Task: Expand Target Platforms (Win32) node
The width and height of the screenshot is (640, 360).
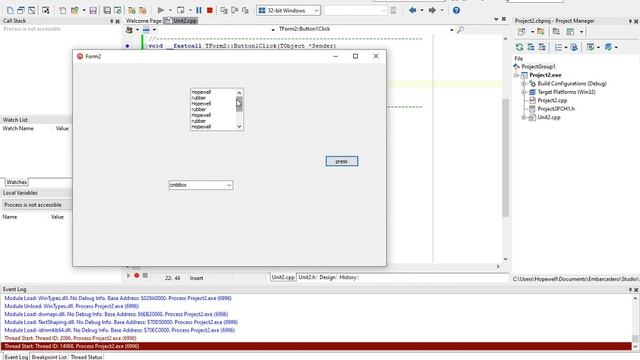Action: pos(524,92)
